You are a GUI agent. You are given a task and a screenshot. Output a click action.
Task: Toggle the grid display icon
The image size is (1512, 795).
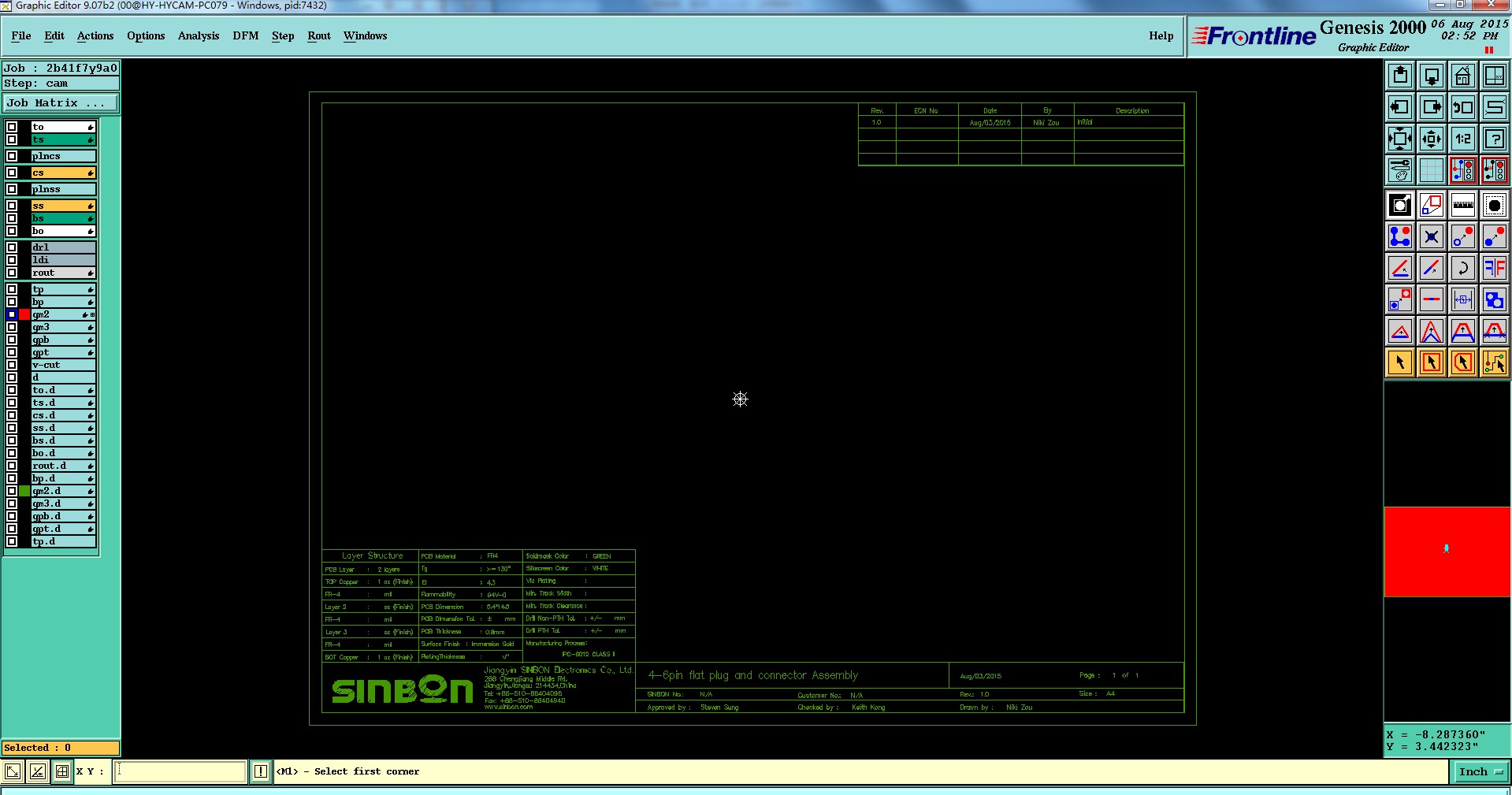click(x=1431, y=170)
